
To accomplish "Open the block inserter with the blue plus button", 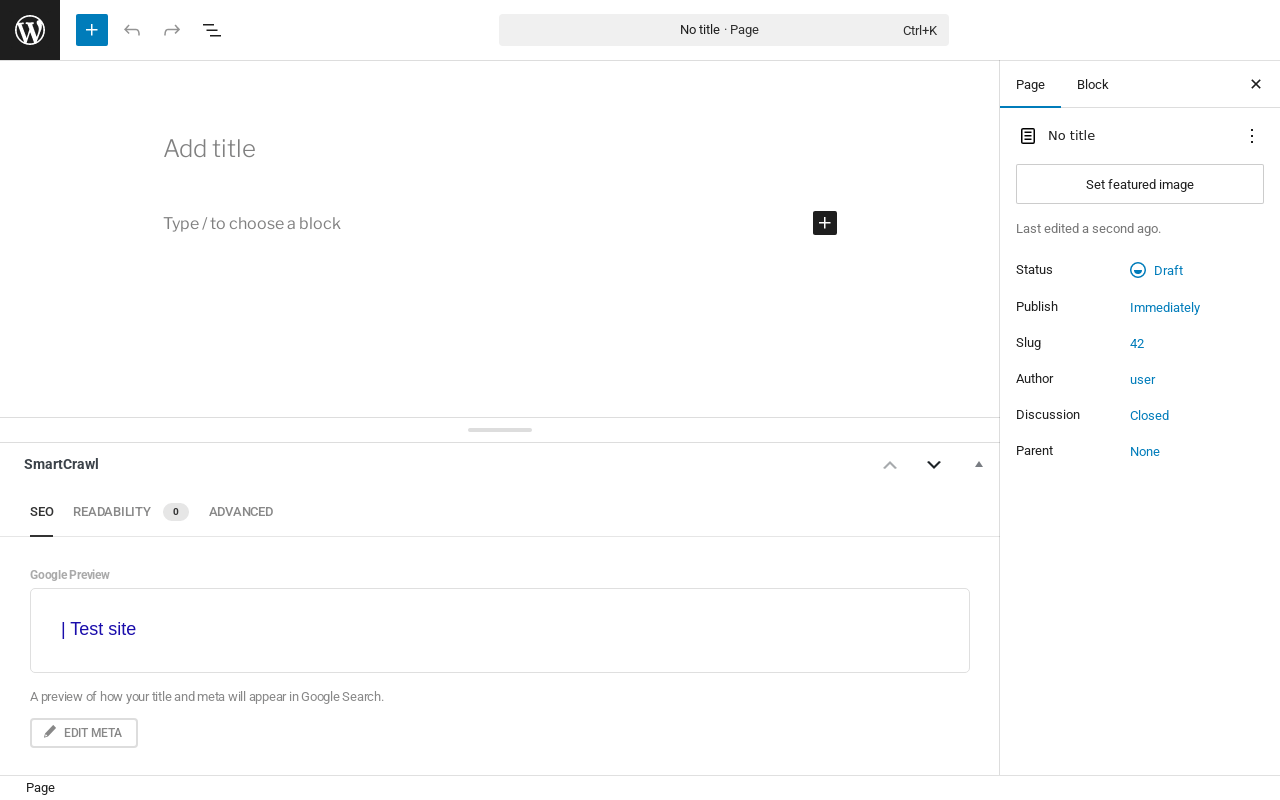I will [92, 30].
